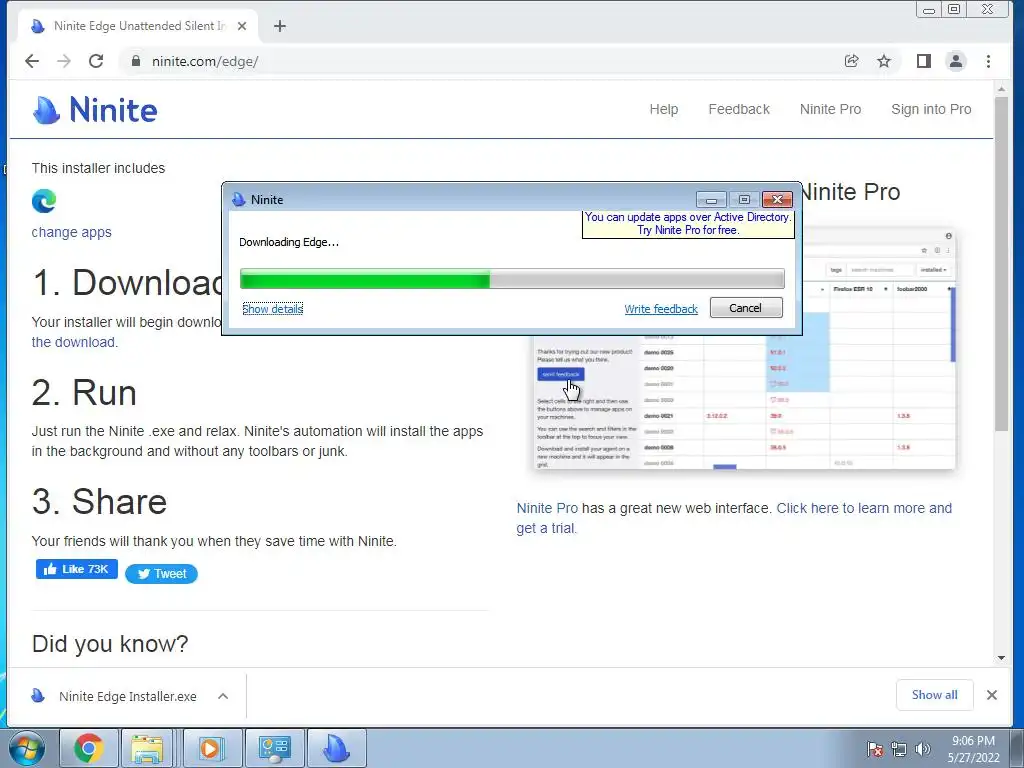
Task: Tweet about Ninite
Action: point(161,573)
